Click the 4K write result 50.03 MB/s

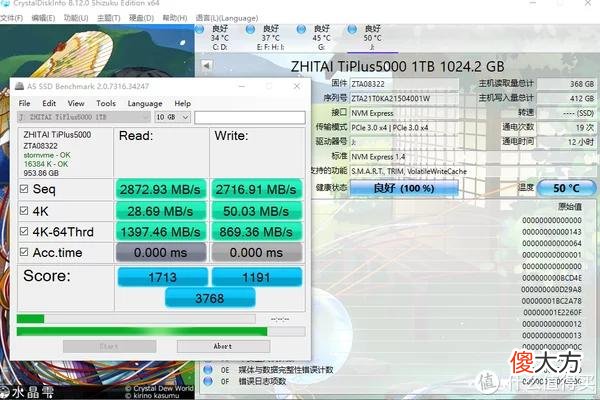256,211
